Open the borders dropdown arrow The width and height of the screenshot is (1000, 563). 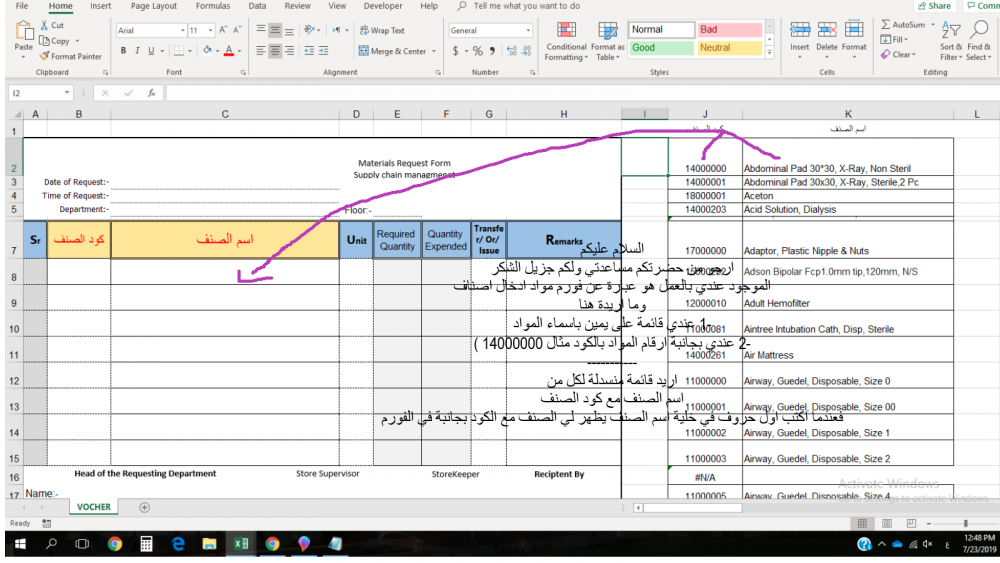[x=190, y=51]
